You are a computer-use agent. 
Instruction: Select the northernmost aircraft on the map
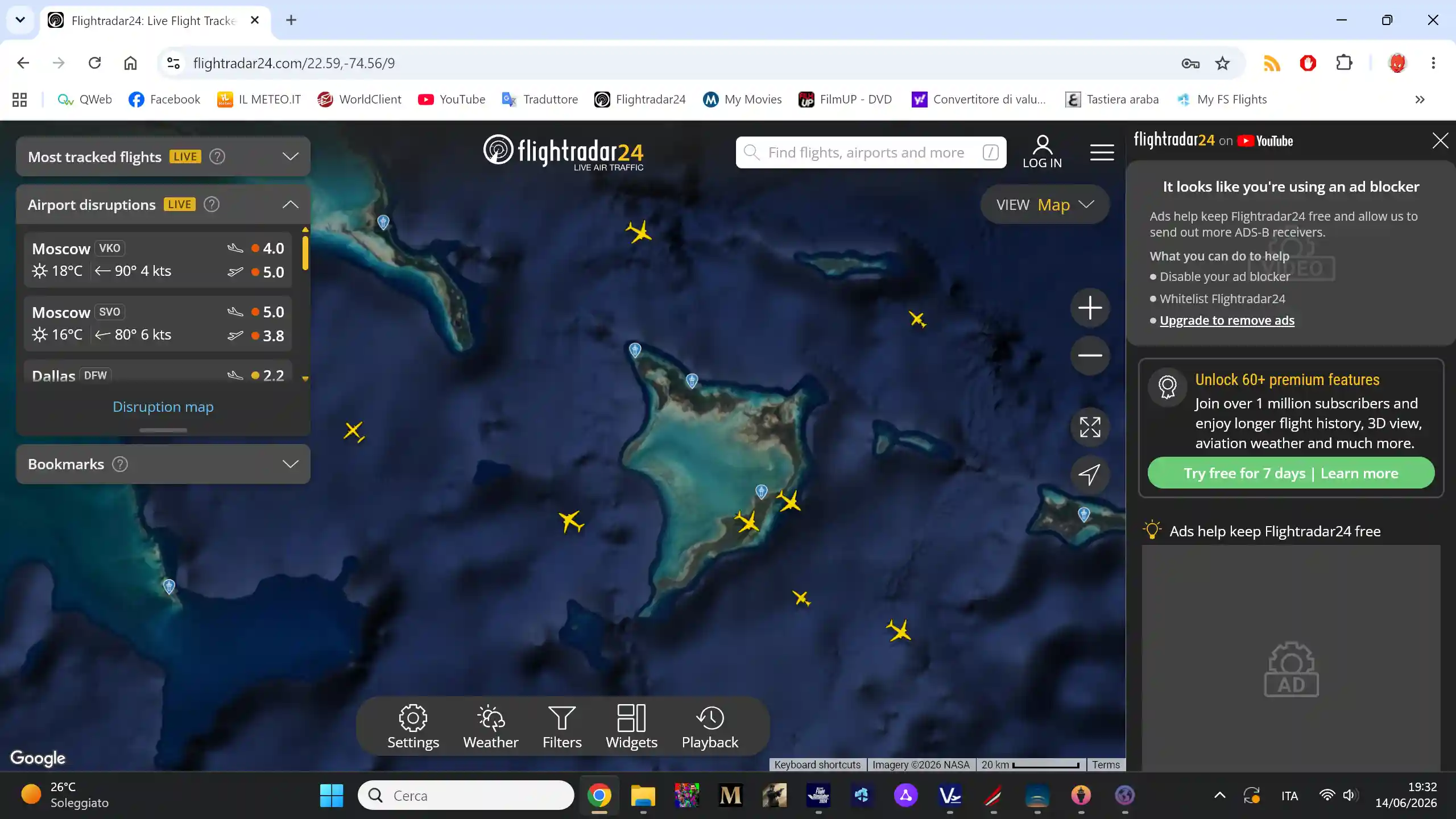pyautogui.click(x=639, y=231)
